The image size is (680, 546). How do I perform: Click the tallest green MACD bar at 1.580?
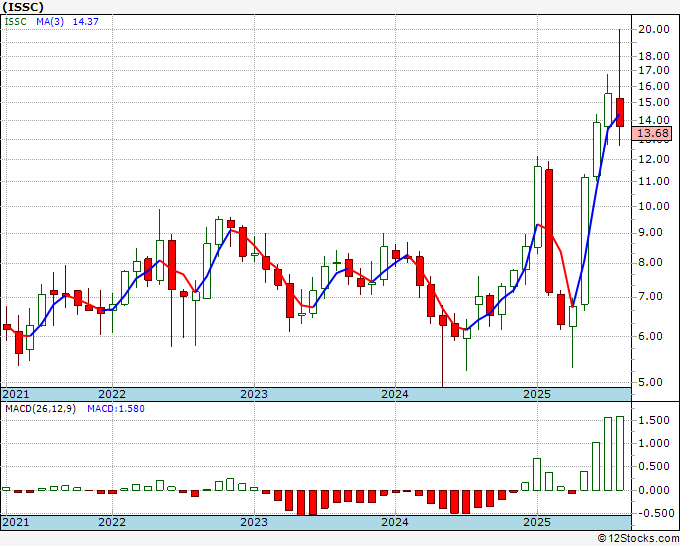click(x=620, y=454)
